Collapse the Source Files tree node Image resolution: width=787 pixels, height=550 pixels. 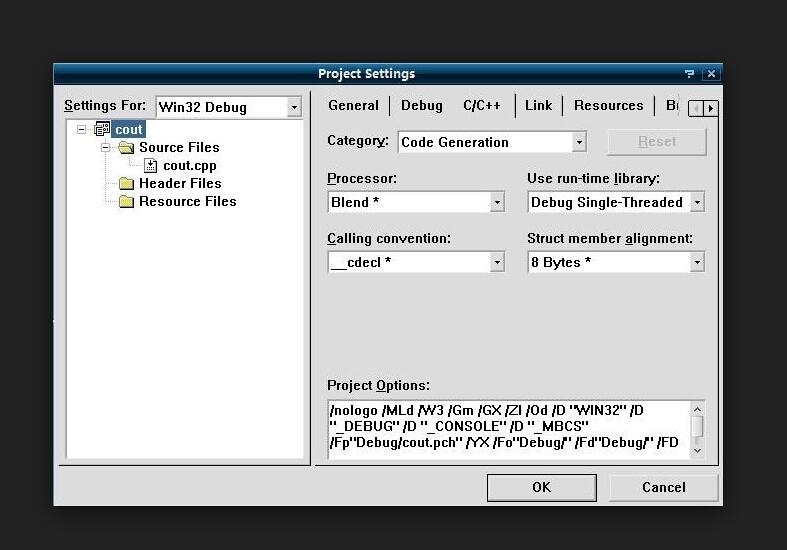pos(105,147)
